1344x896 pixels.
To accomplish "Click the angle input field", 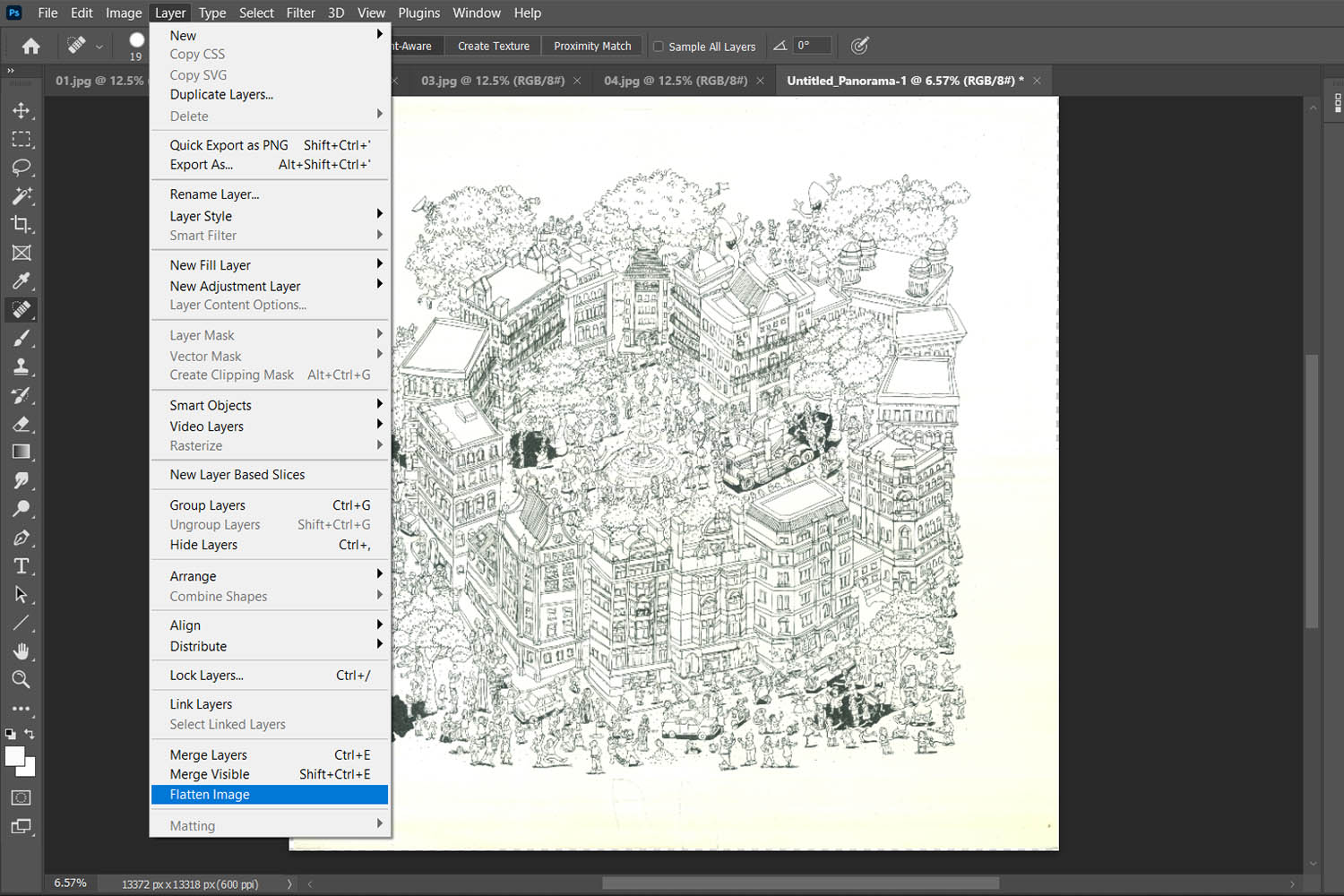I will click(x=813, y=46).
